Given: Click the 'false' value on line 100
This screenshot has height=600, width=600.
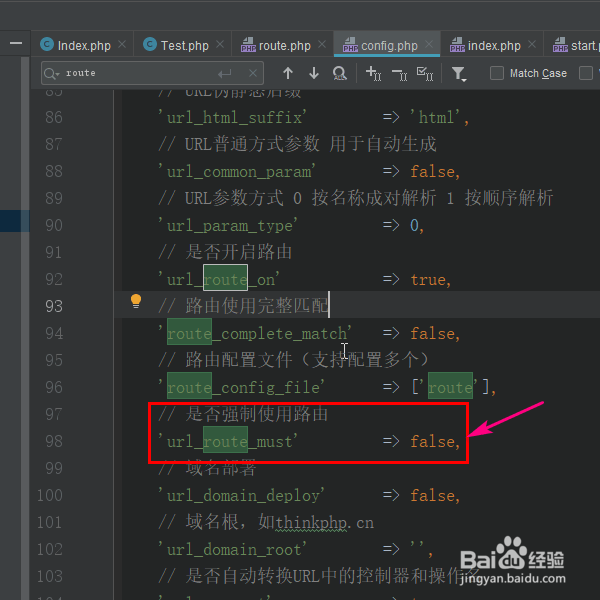Looking at the screenshot, I should (x=433, y=496).
